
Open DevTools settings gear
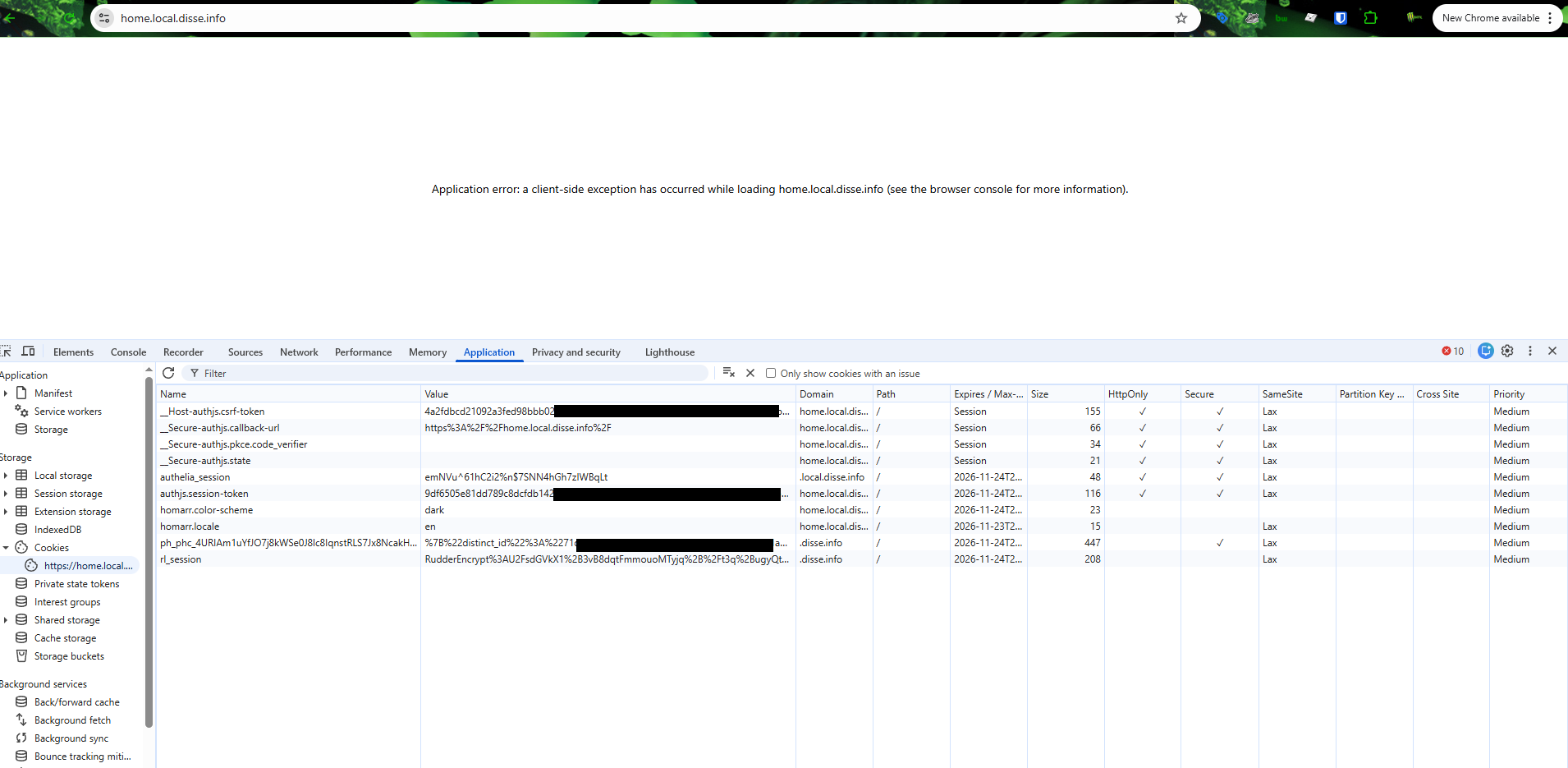tap(1507, 352)
